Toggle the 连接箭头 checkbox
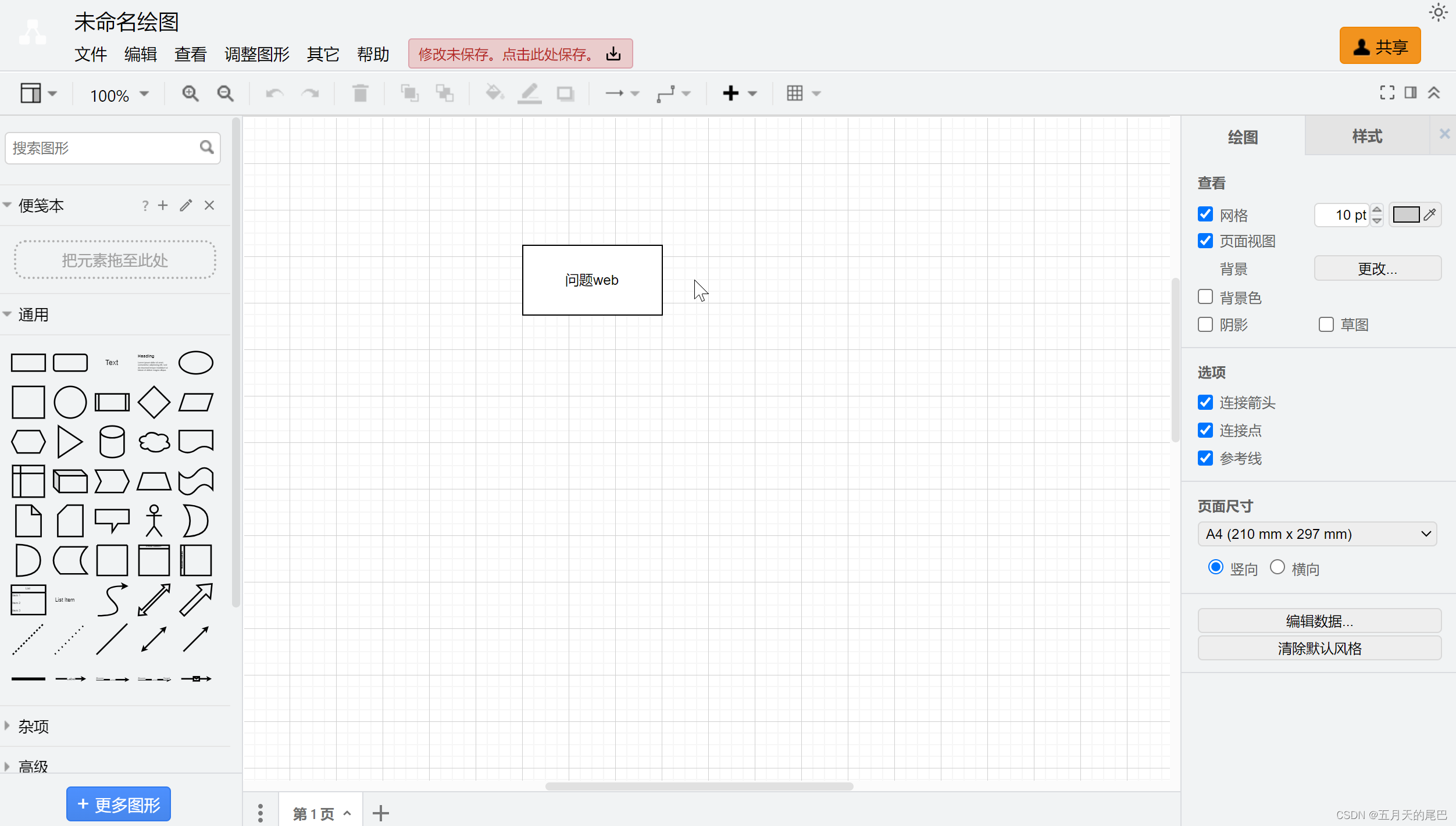 1205,402
